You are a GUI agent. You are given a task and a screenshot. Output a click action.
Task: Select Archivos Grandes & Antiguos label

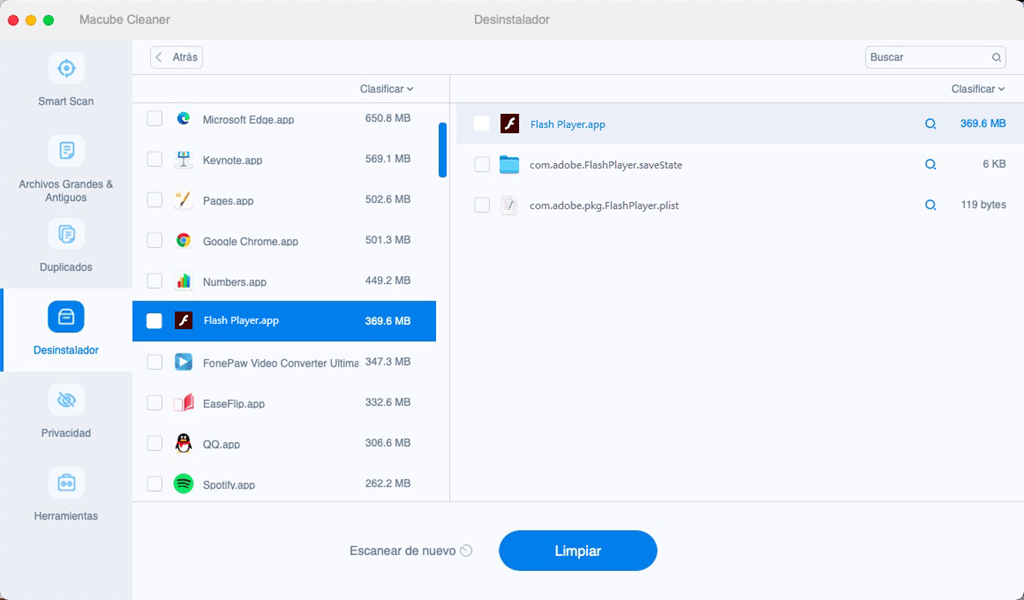(x=66, y=191)
